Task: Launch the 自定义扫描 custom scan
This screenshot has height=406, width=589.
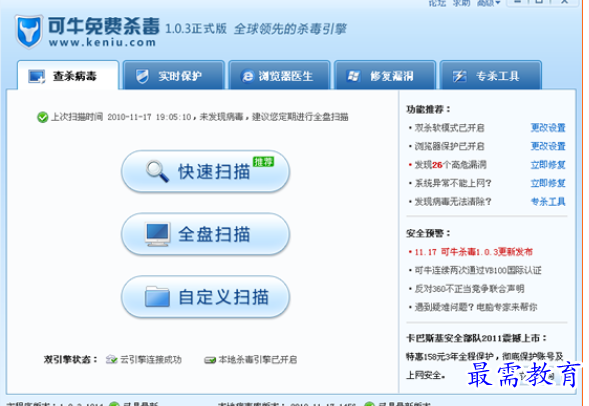Action: click(x=205, y=297)
